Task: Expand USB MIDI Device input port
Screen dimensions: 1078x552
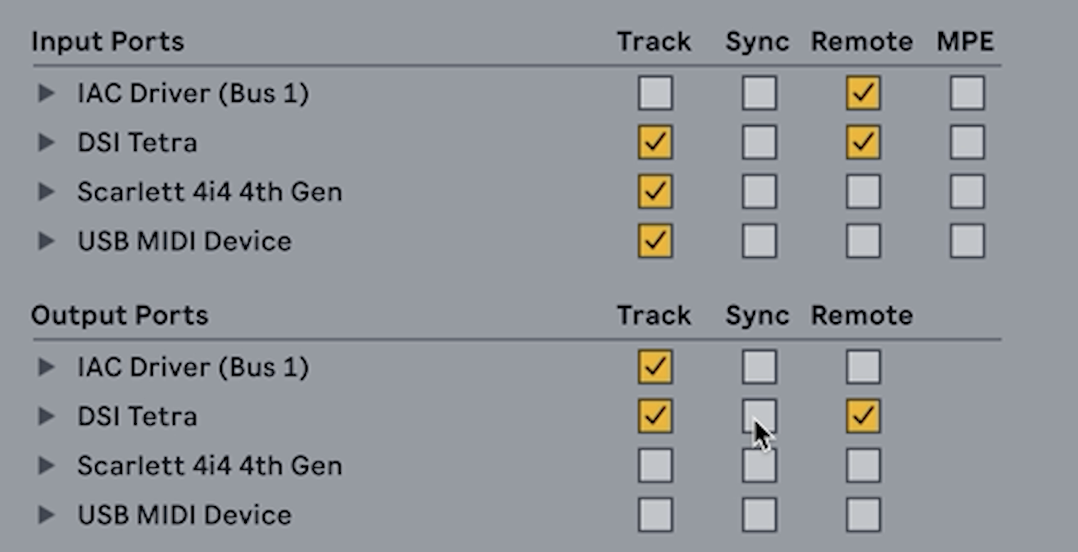Action: click(46, 241)
